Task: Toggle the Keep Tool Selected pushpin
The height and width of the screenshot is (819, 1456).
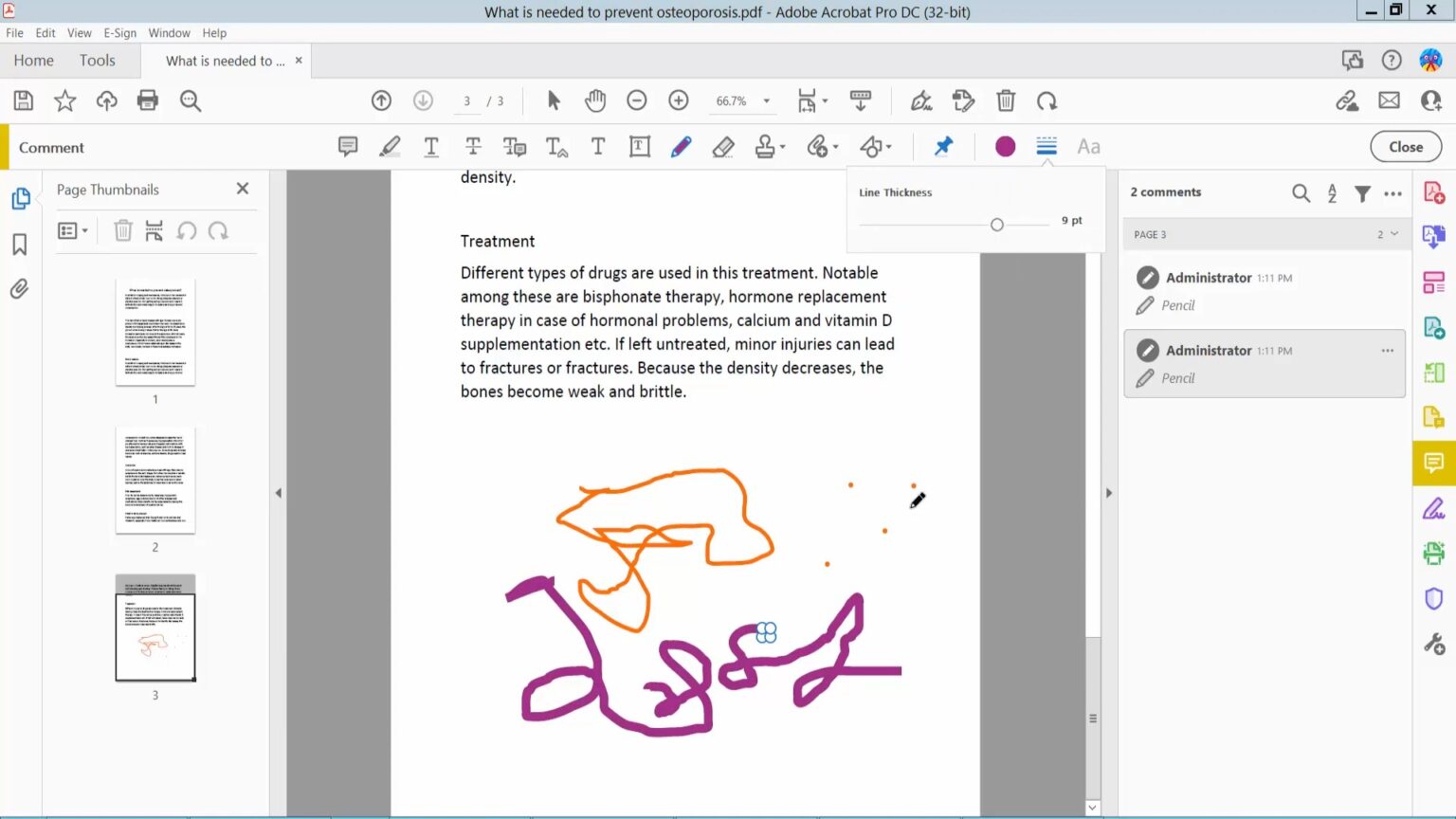Action: pyautogui.click(x=943, y=147)
